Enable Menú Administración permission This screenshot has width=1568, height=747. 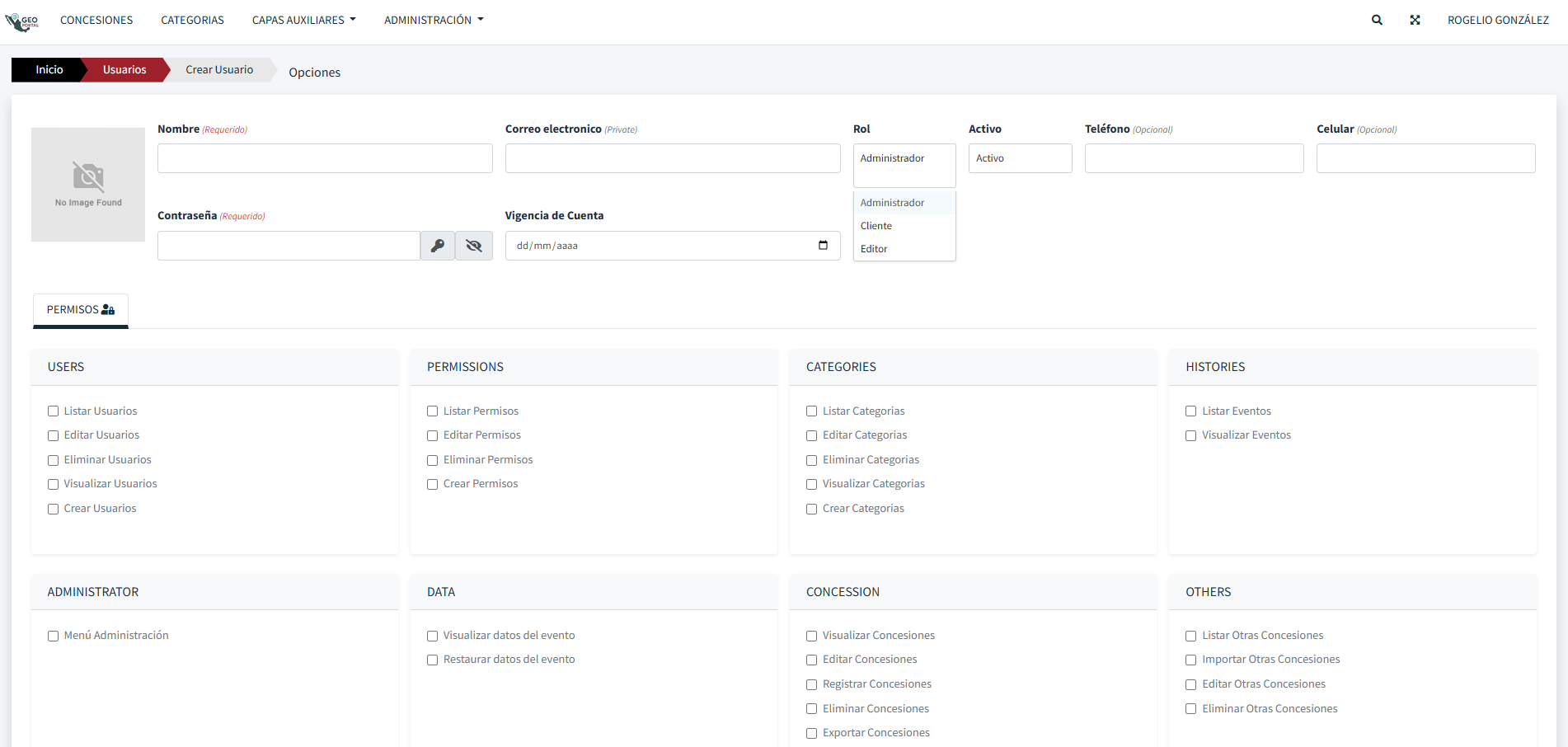54,636
